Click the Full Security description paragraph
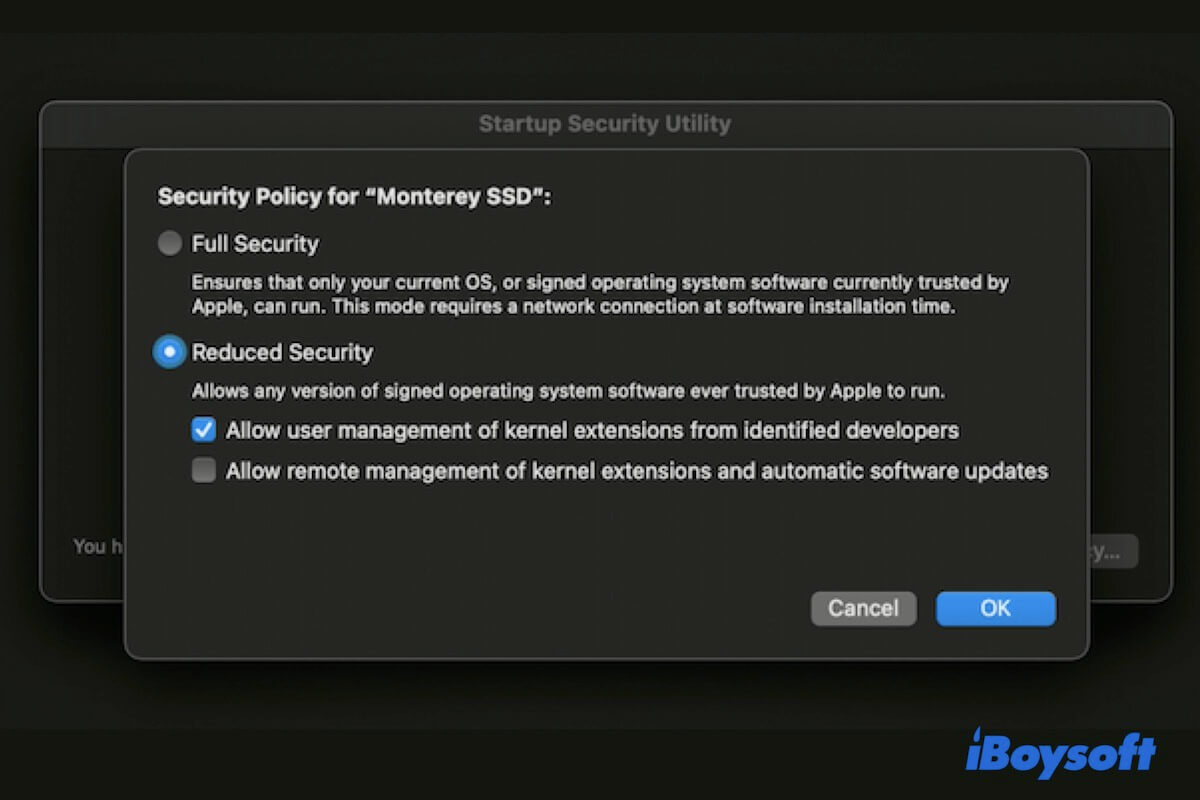This screenshot has height=800, width=1200. (600, 295)
